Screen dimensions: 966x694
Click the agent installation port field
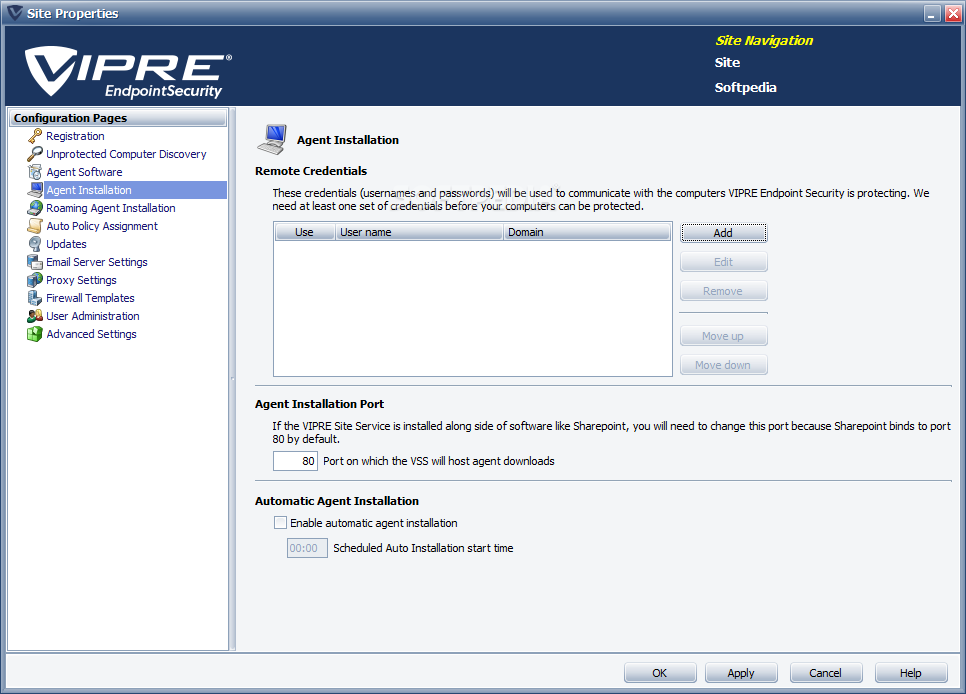(x=295, y=461)
